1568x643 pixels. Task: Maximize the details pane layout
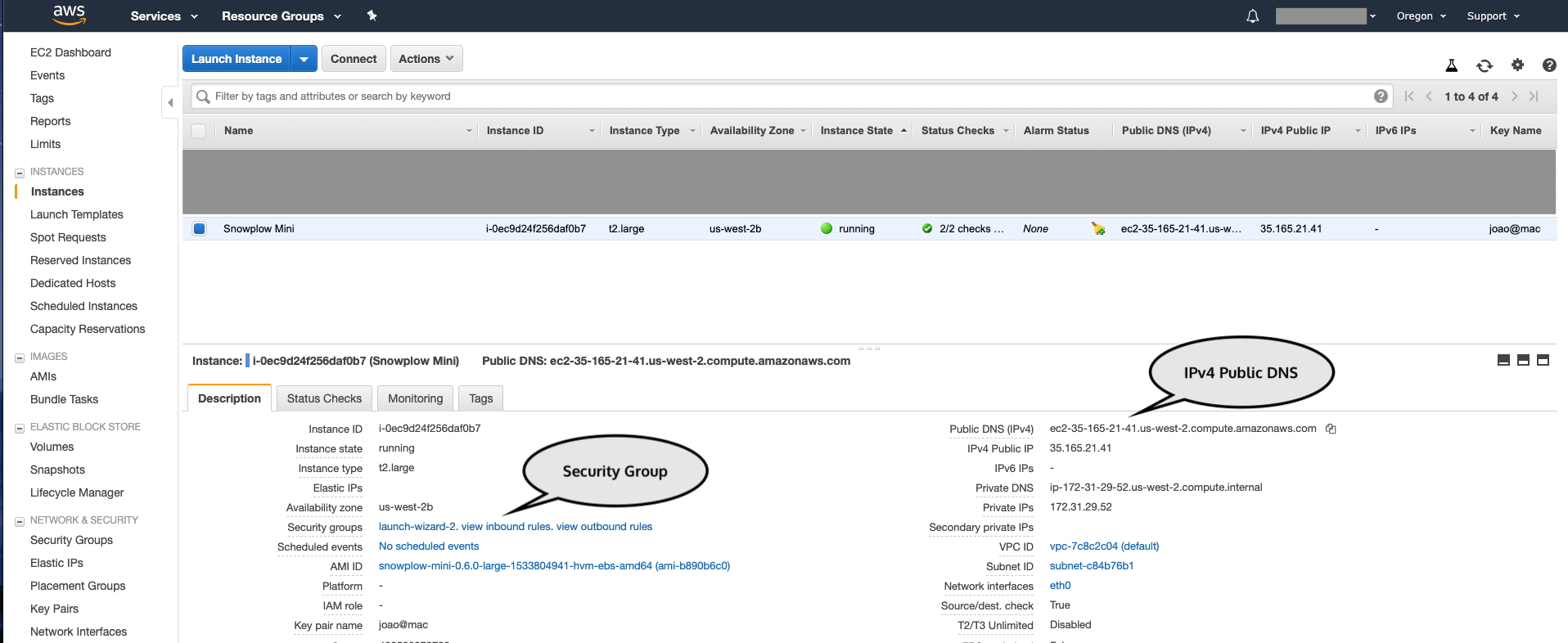(1543, 360)
